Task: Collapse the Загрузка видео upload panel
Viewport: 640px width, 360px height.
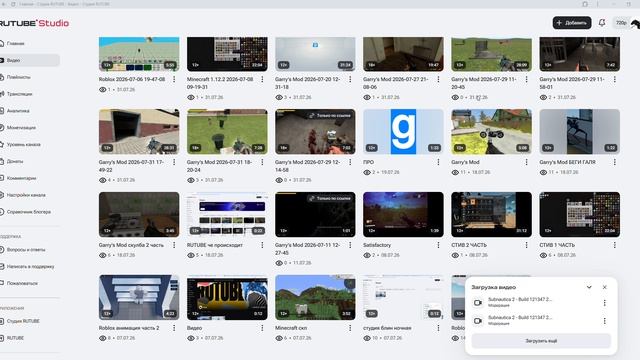Action: tap(589, 287)
